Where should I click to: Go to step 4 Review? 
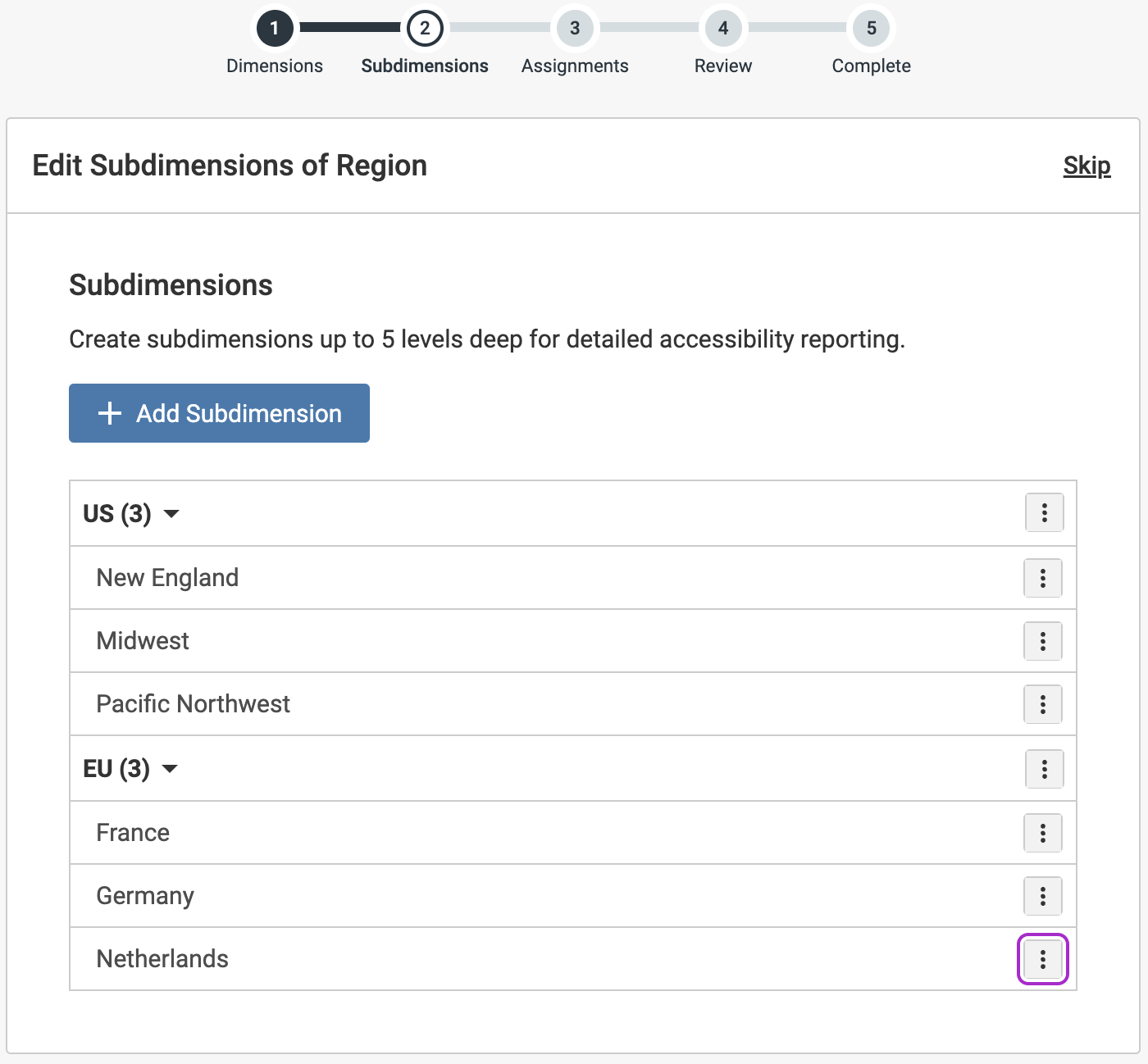(723, 29)
